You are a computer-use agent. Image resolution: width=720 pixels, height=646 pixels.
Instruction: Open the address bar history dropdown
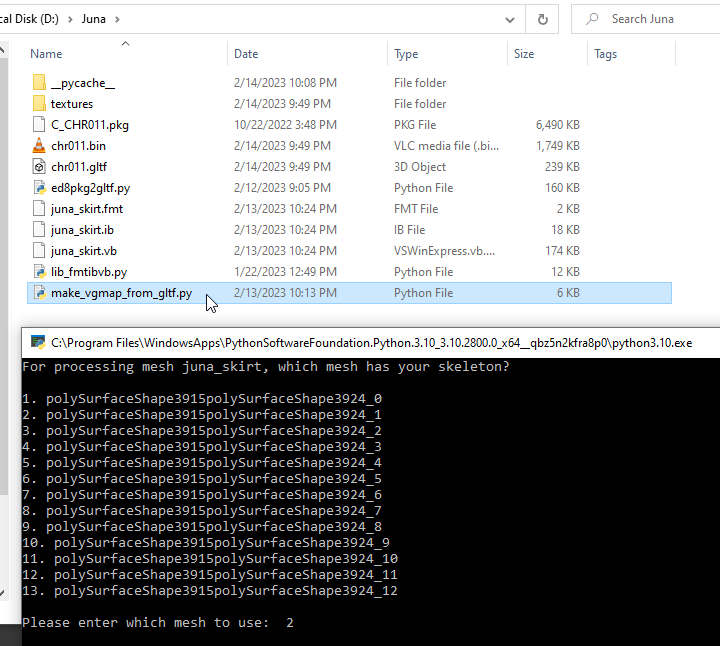[511, 19]
